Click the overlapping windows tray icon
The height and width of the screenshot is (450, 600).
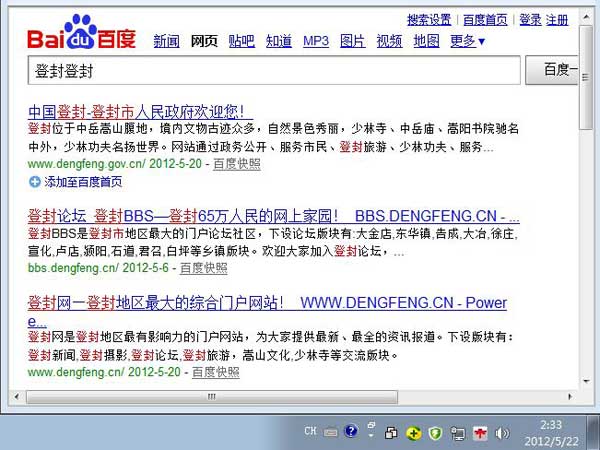click(391, 433)
